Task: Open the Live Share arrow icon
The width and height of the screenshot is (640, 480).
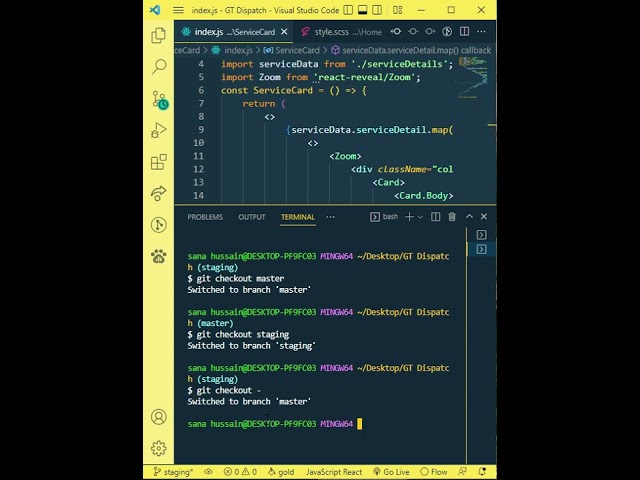Action: (x=158, y=193)
